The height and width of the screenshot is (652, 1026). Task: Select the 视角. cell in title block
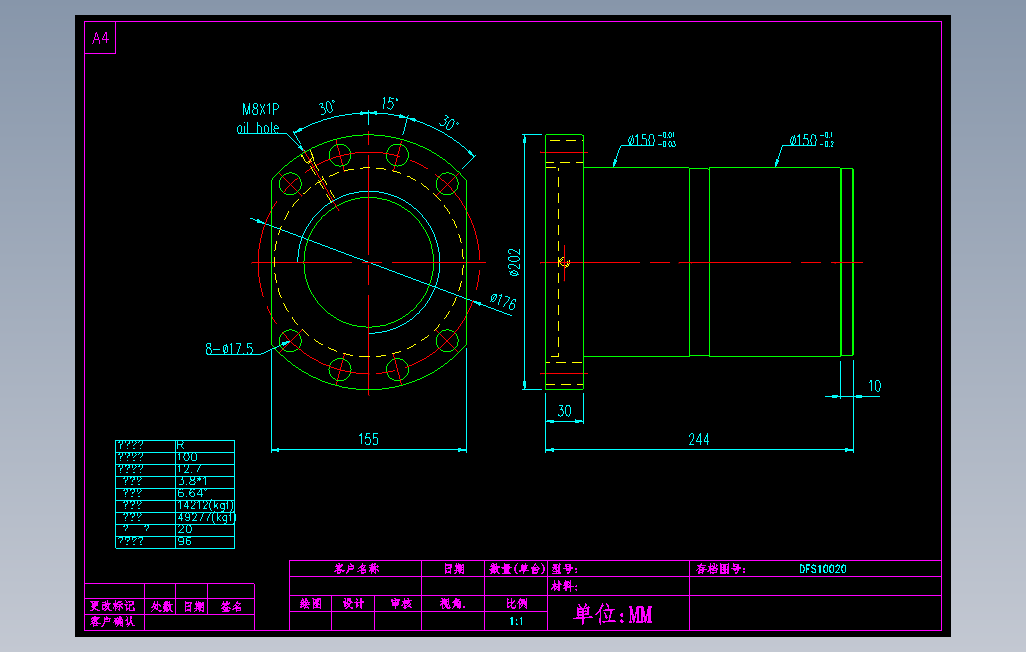pyautogui.click(x=453, y=604)
